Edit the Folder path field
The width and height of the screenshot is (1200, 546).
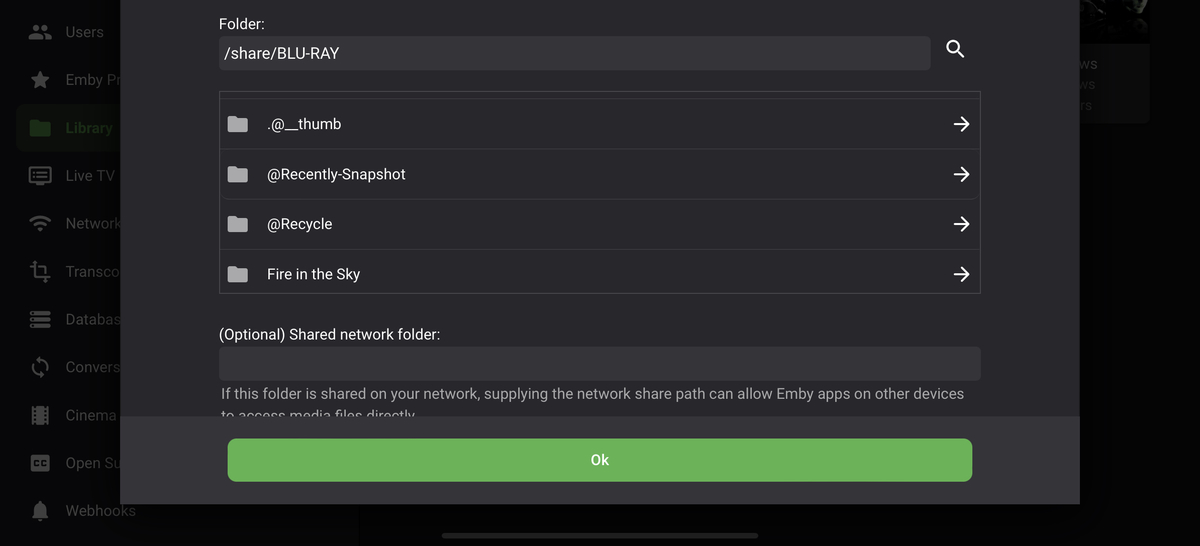575,53
